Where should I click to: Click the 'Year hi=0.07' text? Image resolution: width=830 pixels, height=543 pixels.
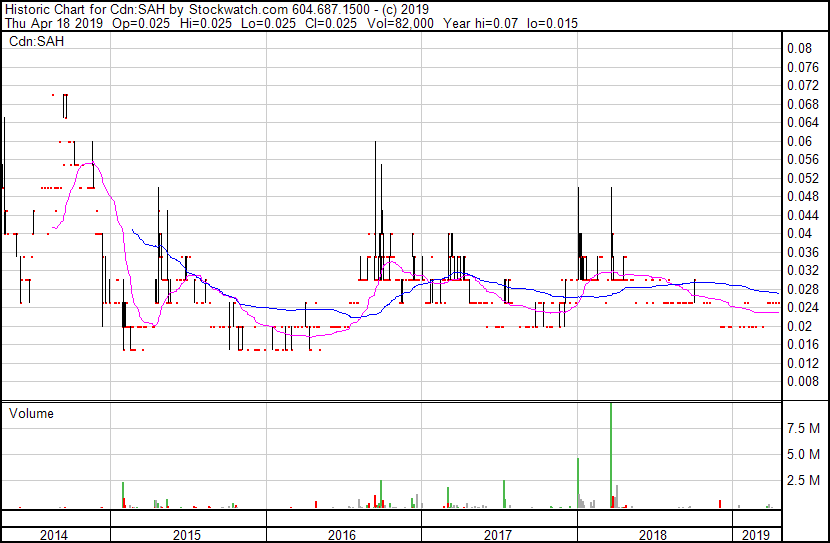pyautogui.click(x=480, y=23)
